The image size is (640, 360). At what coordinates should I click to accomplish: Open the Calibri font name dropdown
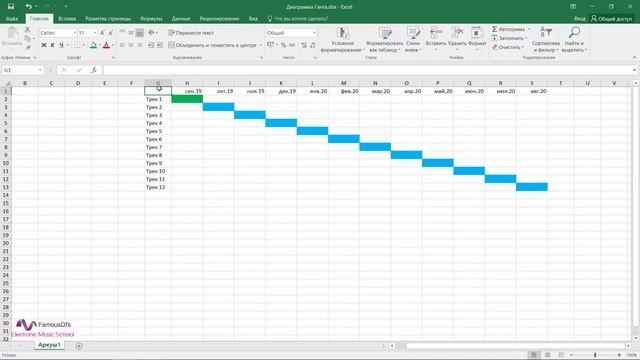click(x=75, y=33)
